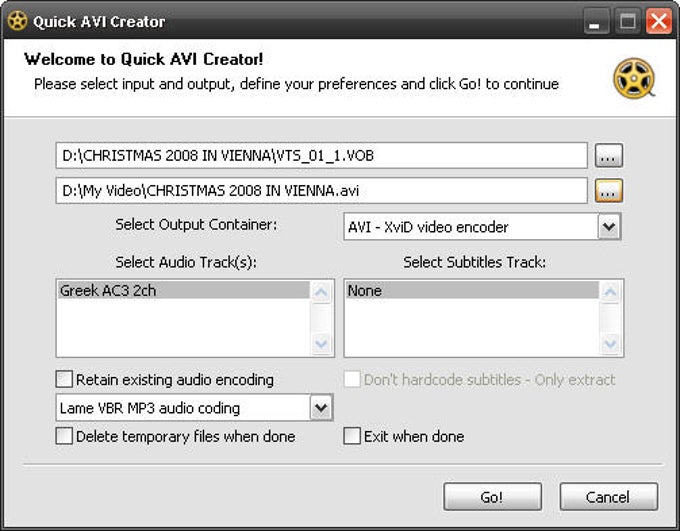Maximize the Quick AVI Creator window
The height and width of the screenshot is (531, 680).
coord(627,21)
